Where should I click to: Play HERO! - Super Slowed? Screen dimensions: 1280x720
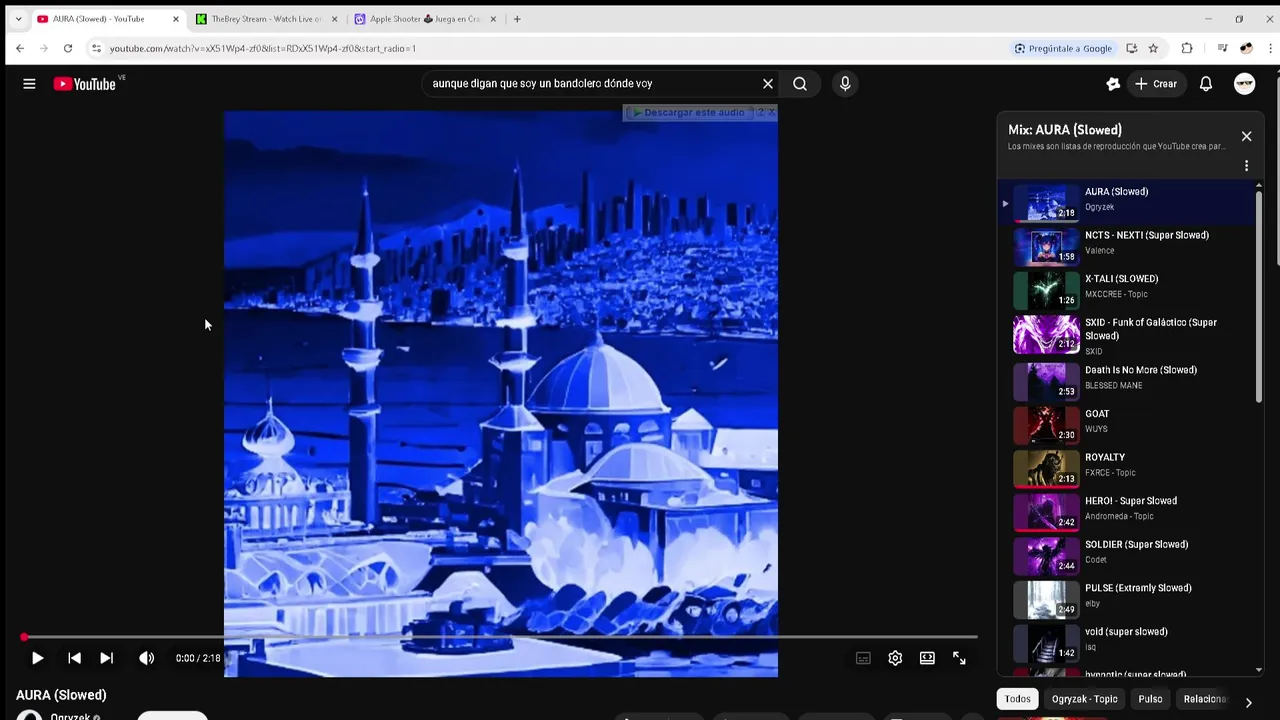click(x=1127, y=510)
